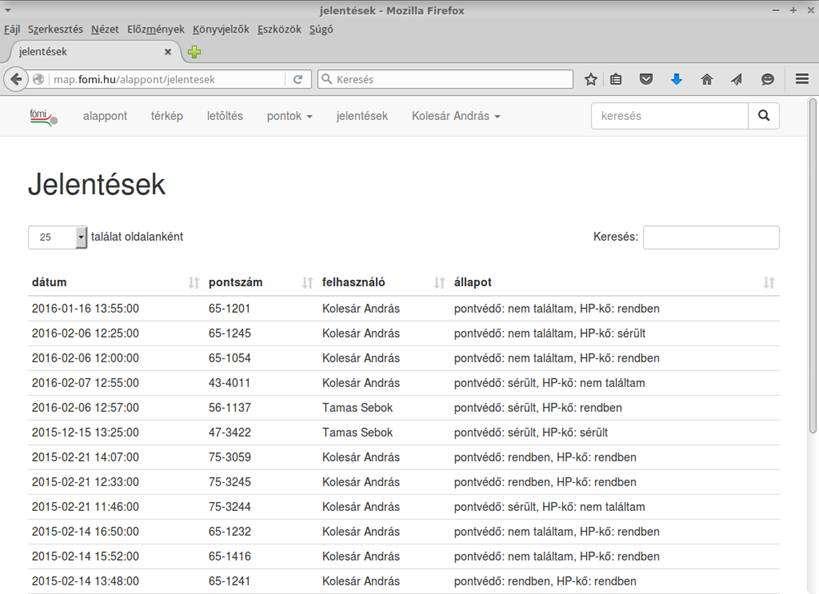The height and width of the screenshot is (594, 819).
Task: Open the Firefox hamburger menu
Action: (802, 79)
